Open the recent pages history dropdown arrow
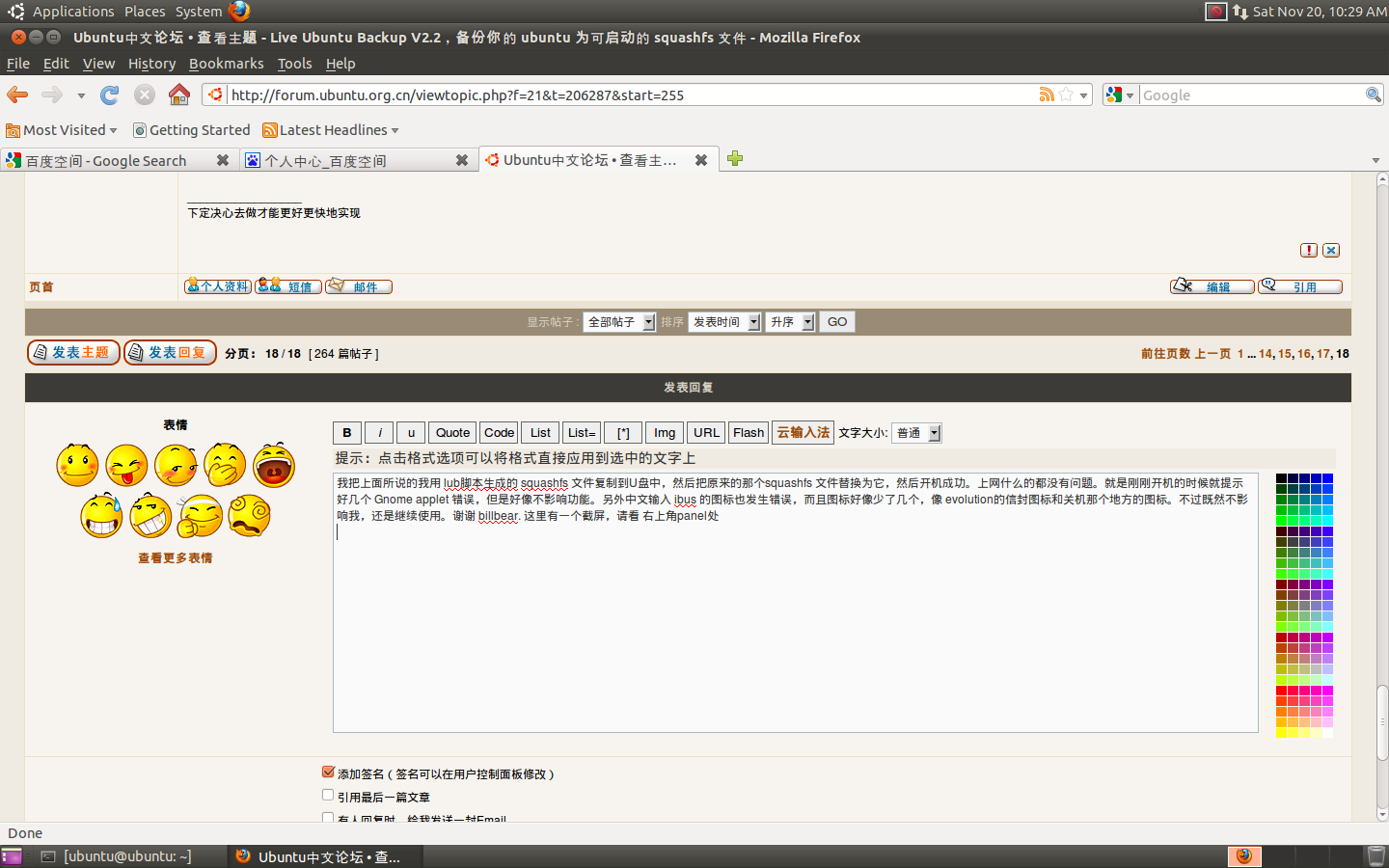Viewport: 1389px width, 868px height. tap(81, 95)
